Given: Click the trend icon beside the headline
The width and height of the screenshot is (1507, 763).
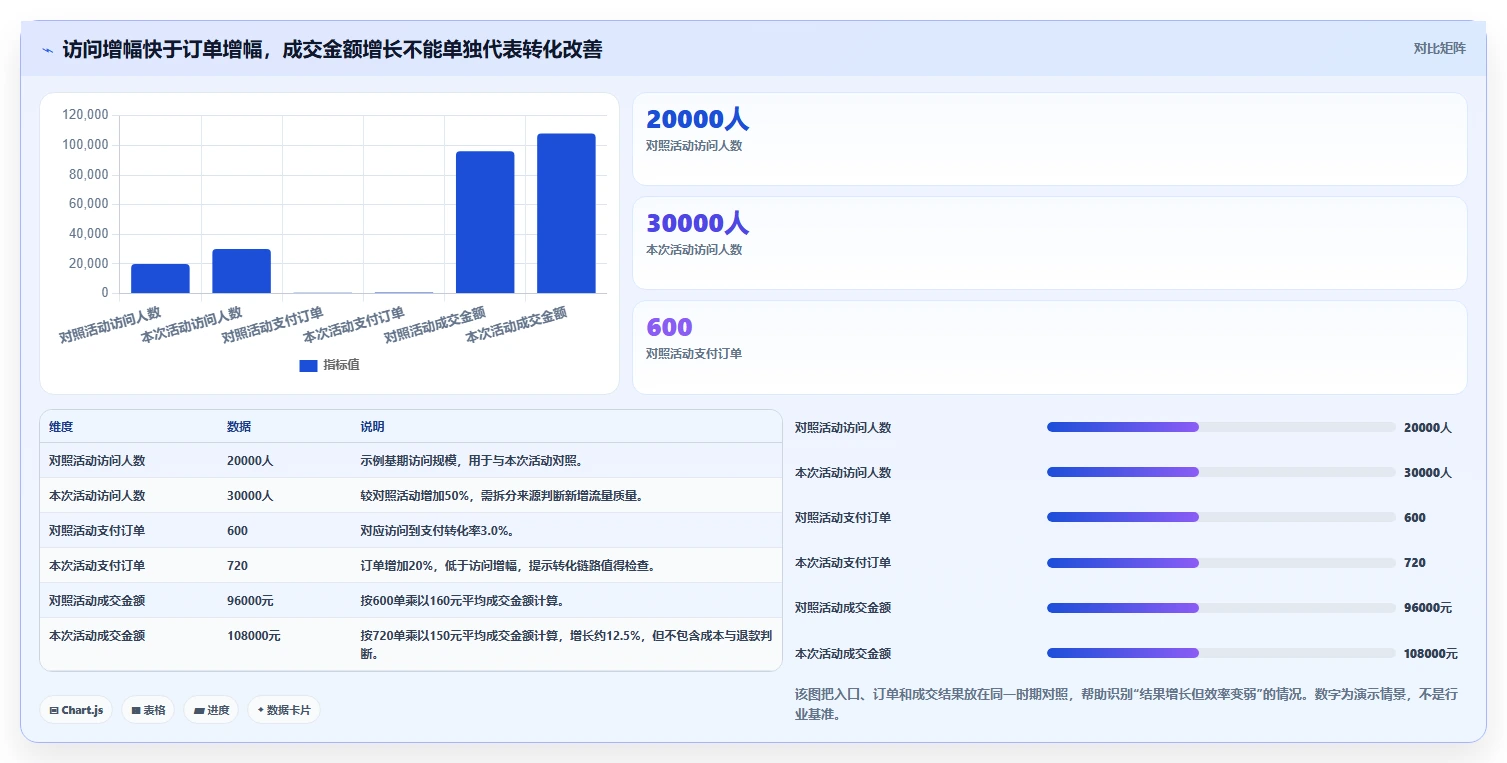Looking at the screenshot, I should point(48,50).
